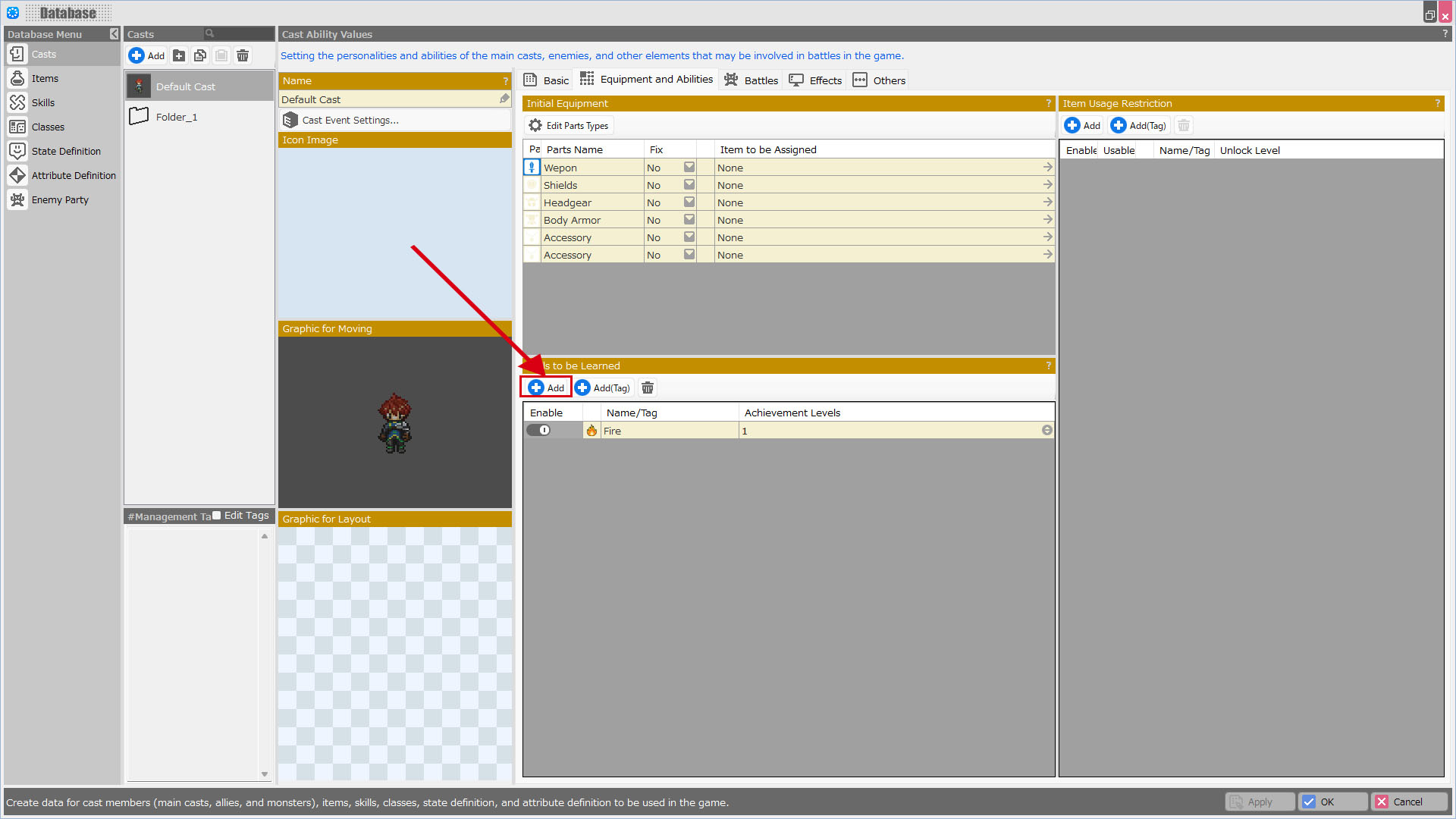The width and height of the screenshot is (1456, 819).
Task: Add an item usage restriction
Action: click(x=1082, y=125)
